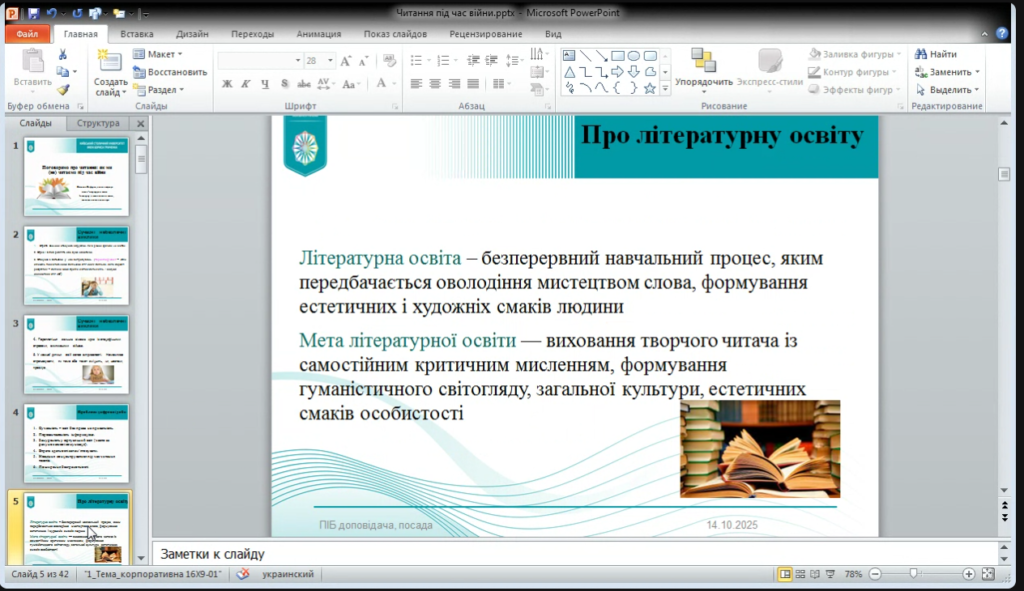Switch to the Структура pane tab
1024x591 pixels.
tap(98, 124)
